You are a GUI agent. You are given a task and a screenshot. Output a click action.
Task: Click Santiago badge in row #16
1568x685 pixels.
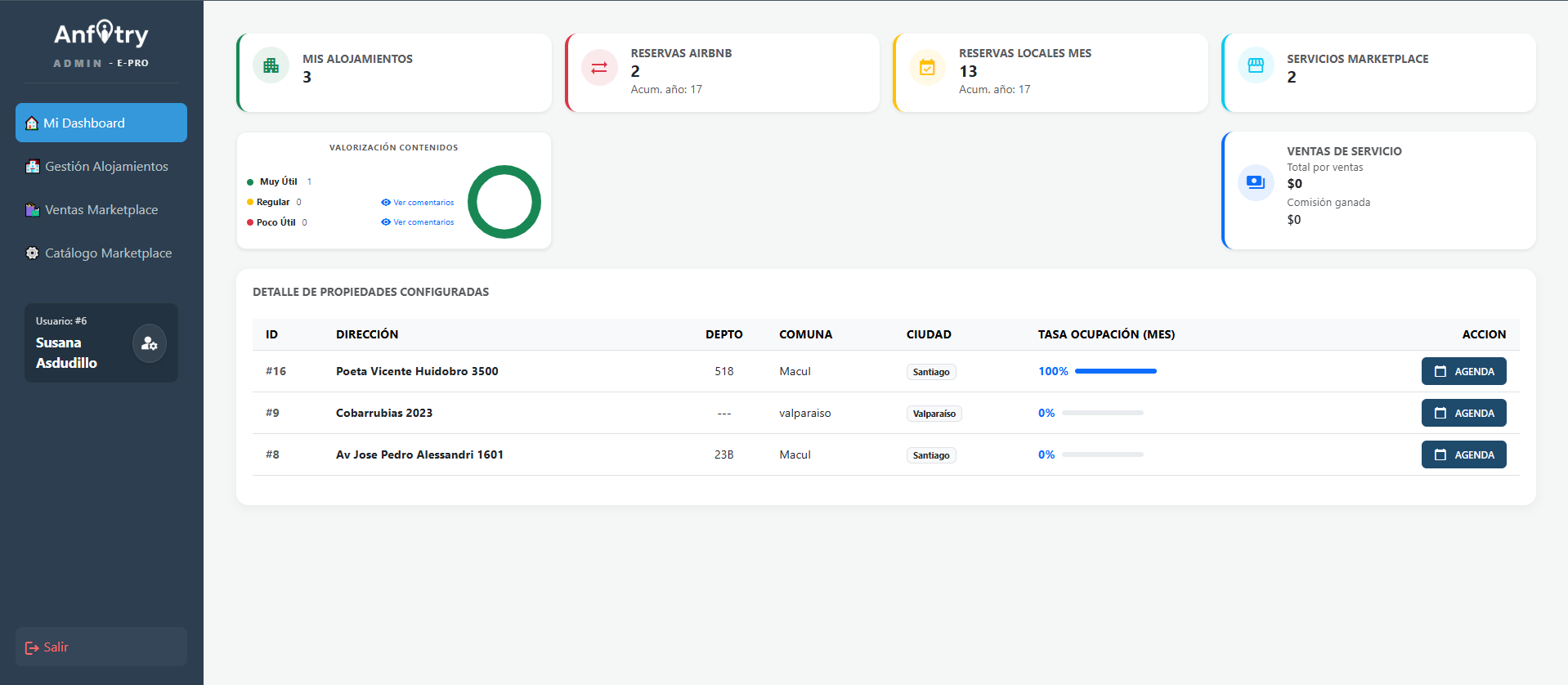click(931, 372)
